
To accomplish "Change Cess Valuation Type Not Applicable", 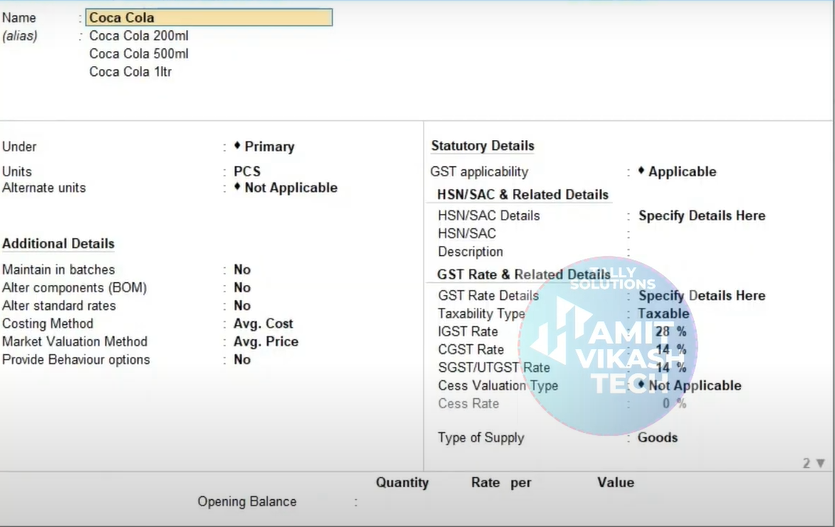I will click(x=690, y=385).
